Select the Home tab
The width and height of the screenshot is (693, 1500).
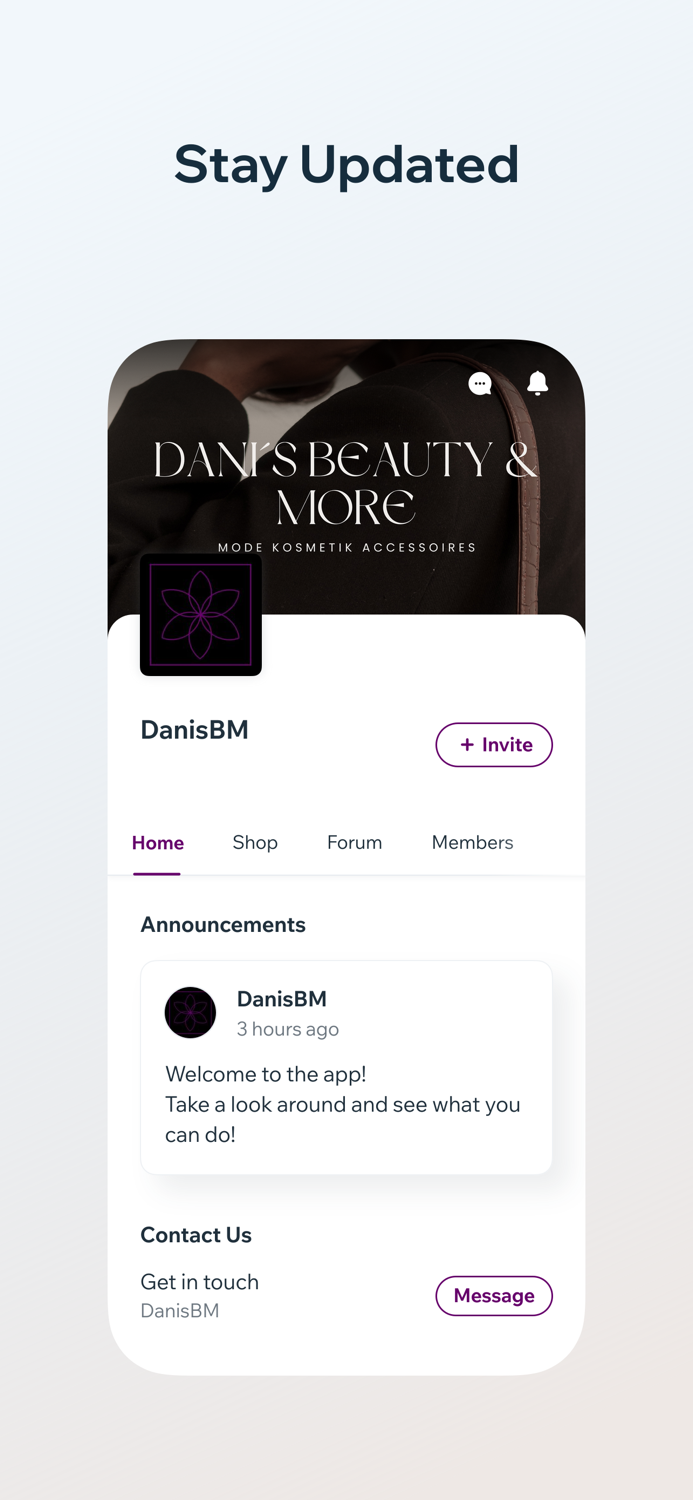pyautogui.click(x=157, y=843)
